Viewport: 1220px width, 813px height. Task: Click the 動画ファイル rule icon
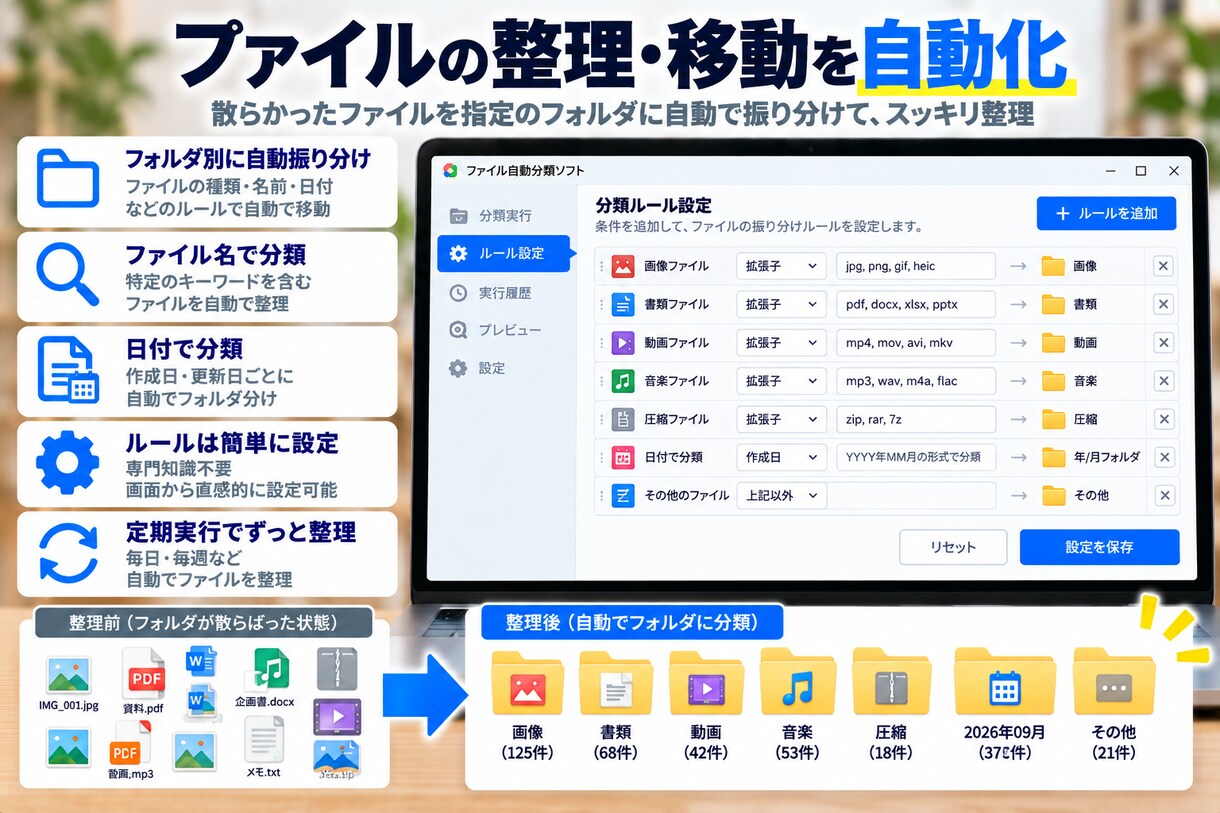(x=623, y=343)
